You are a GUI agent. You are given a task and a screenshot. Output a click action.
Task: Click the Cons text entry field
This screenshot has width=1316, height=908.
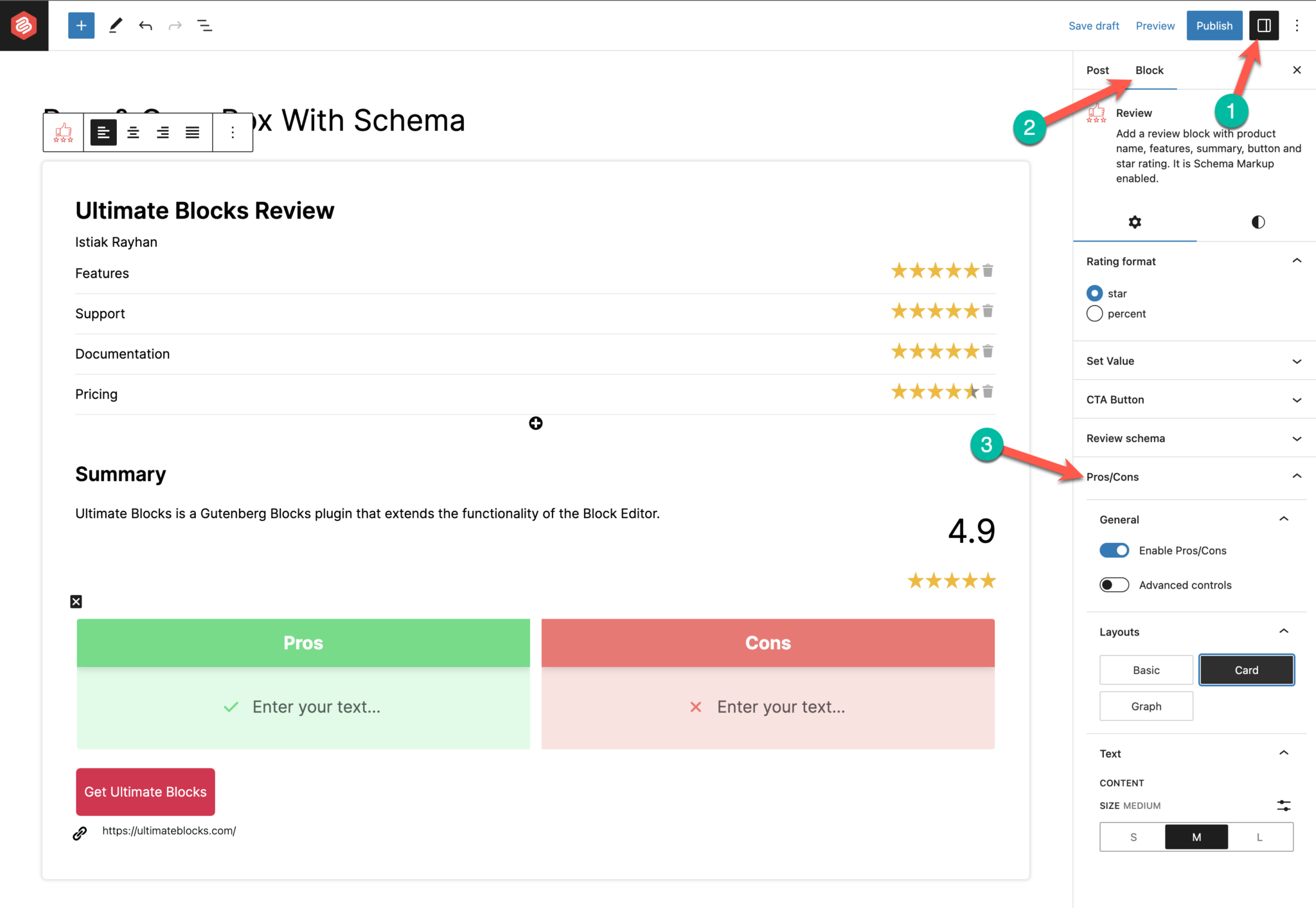tap(781, 706)
